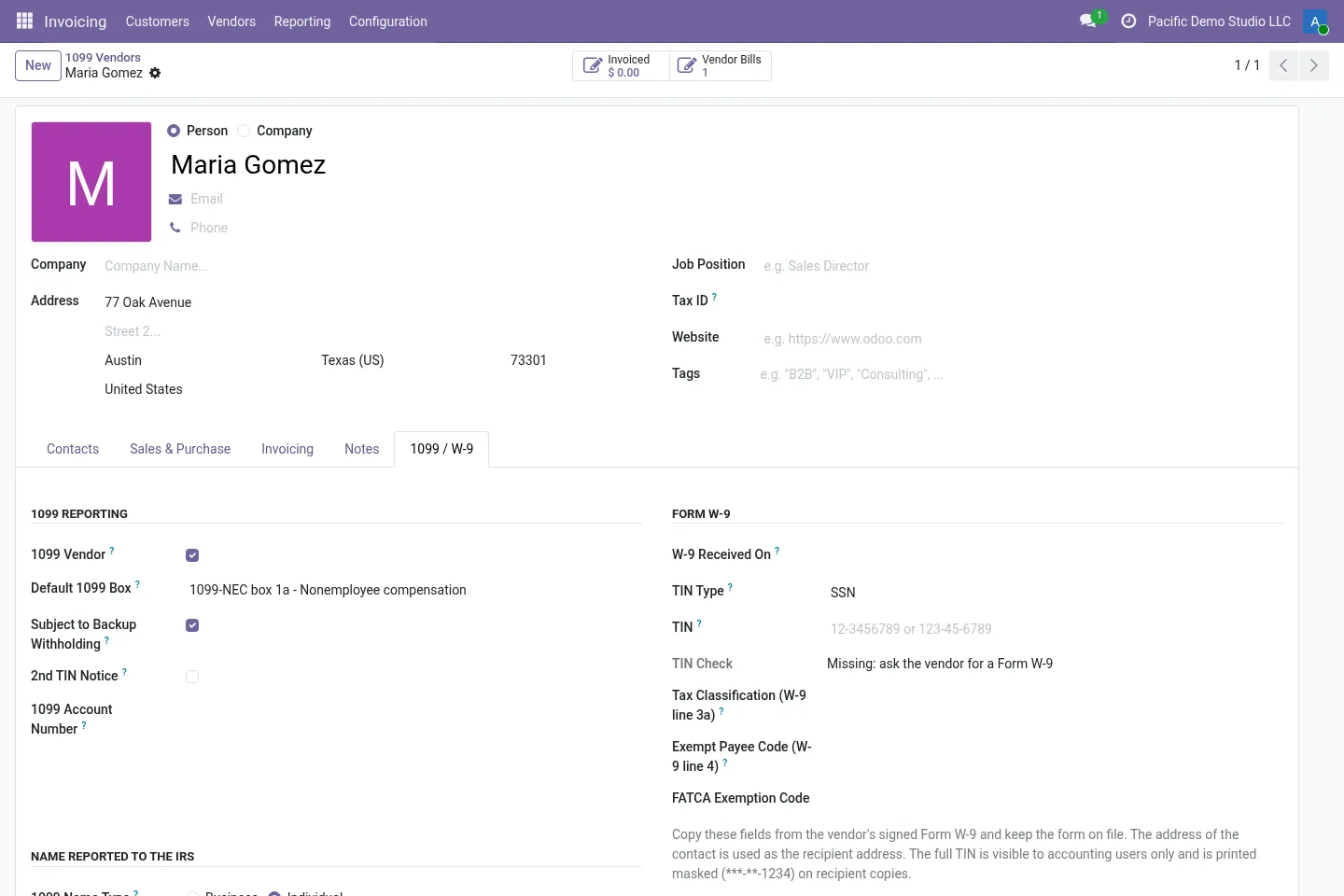Go back to 1099 Vendors breadcrumb
Screen dimensions: 1344x896
[103, 58]
